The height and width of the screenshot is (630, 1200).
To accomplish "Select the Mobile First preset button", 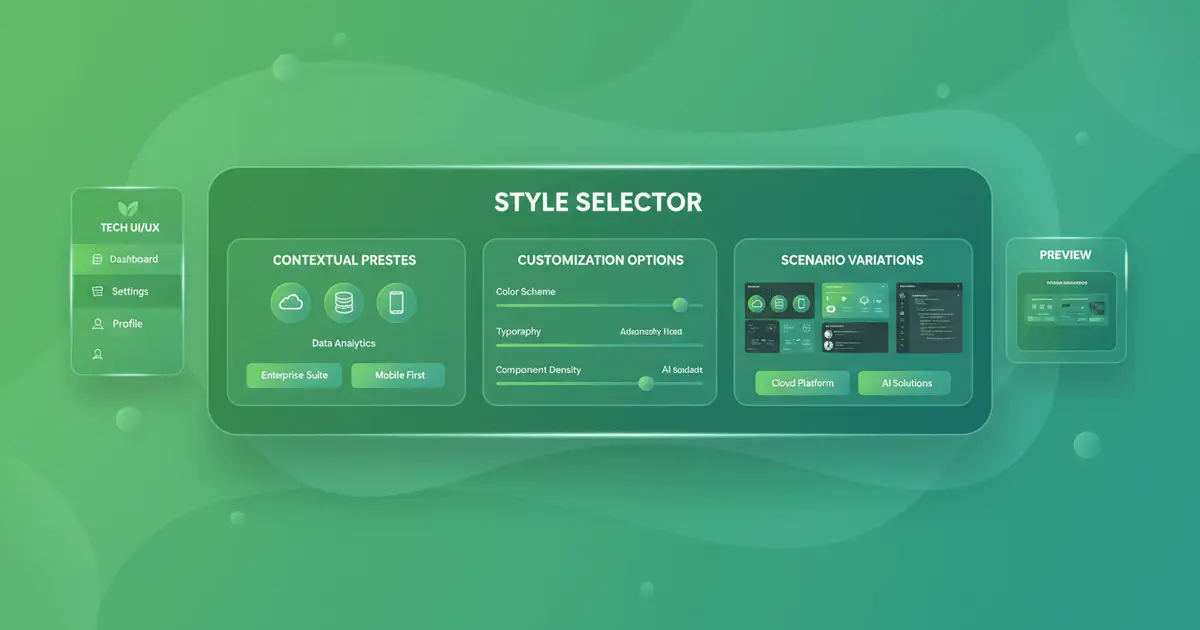I will pyautogui.click(x=398, y=376).
